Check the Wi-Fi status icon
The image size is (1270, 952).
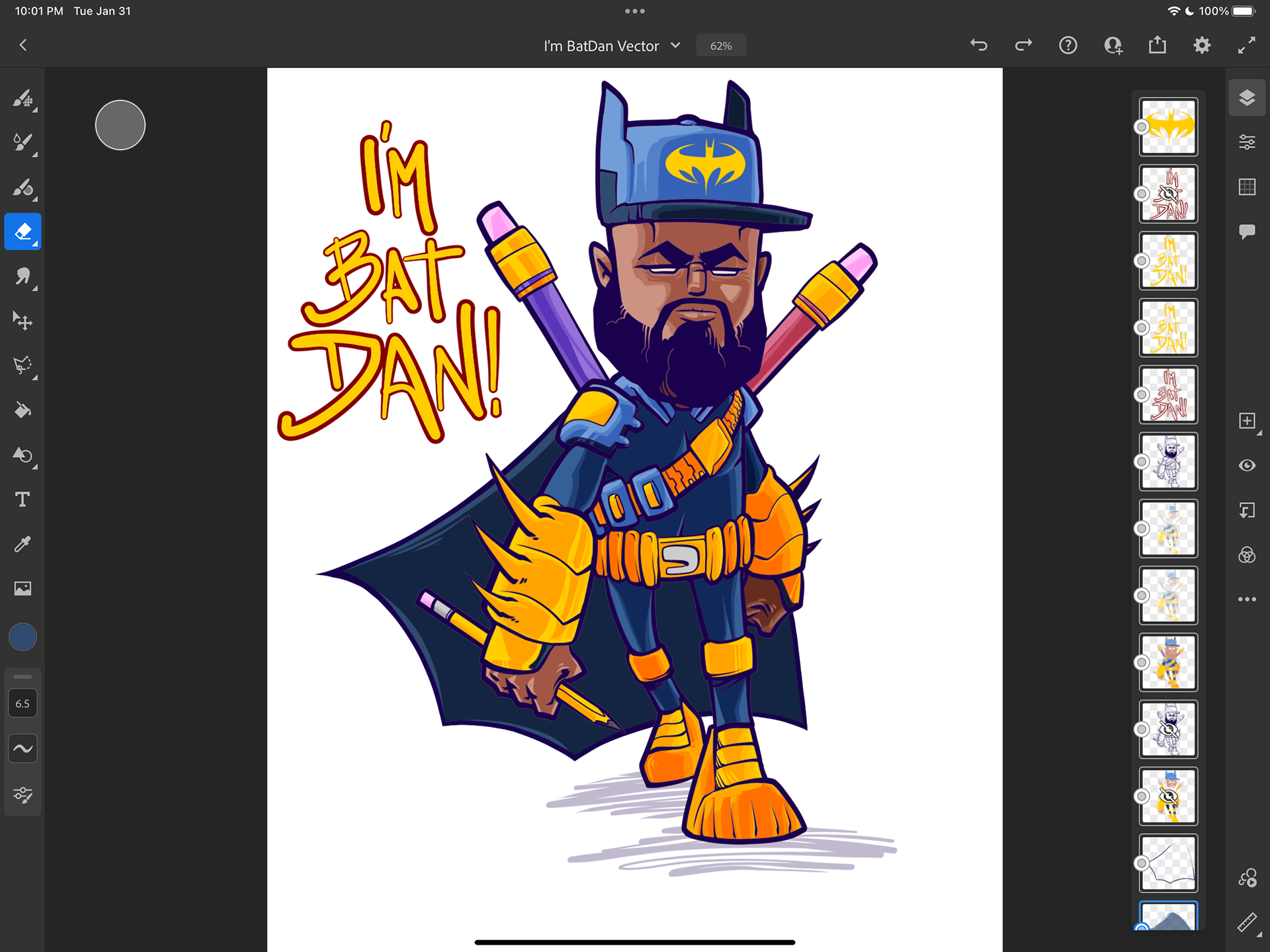pos(1173,11)
